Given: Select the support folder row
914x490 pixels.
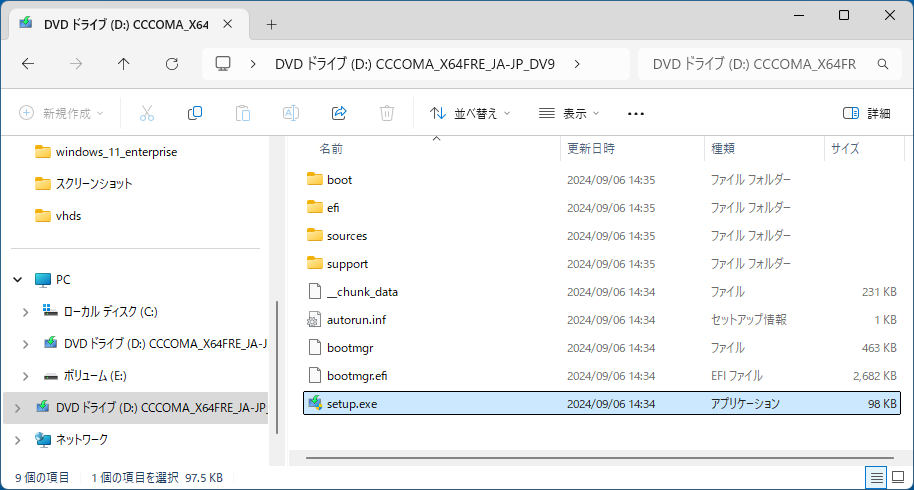Looking at the screenshot, I should pos(602,263).
